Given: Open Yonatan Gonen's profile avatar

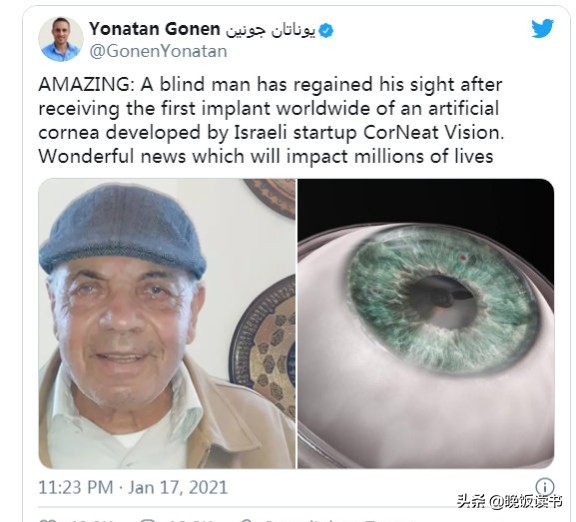Looking at the screenshot, I should (61, 39).
